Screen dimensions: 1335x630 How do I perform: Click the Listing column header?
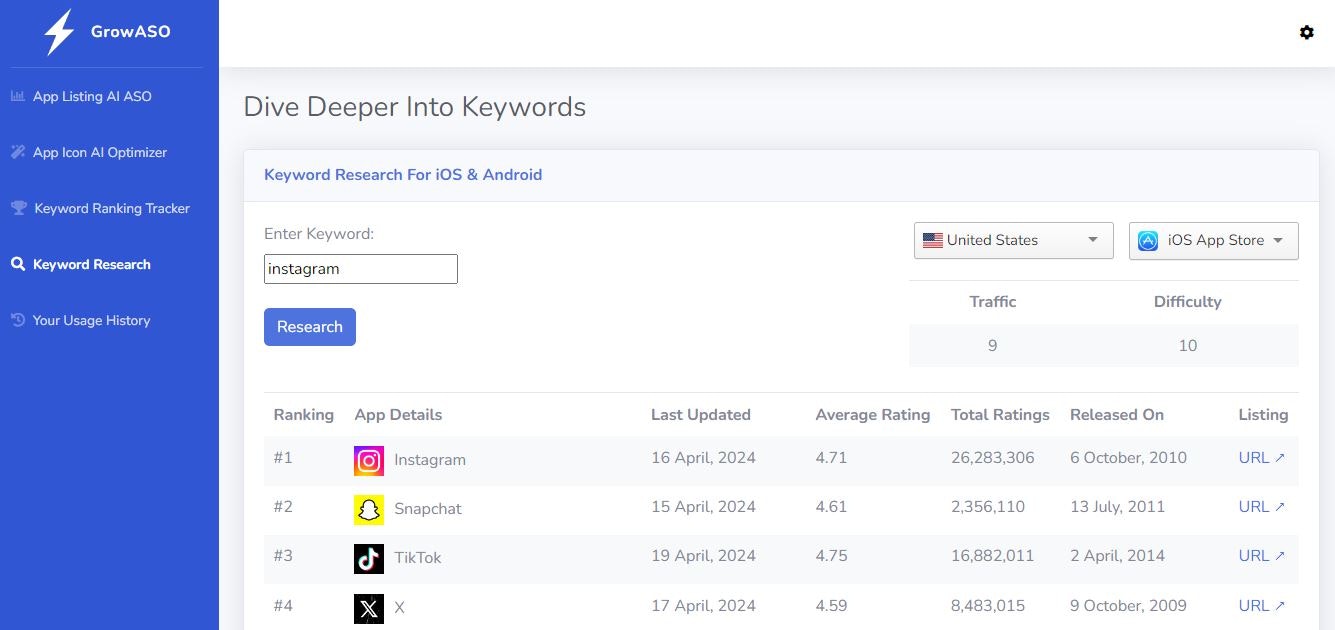[x=1264, y=414]
